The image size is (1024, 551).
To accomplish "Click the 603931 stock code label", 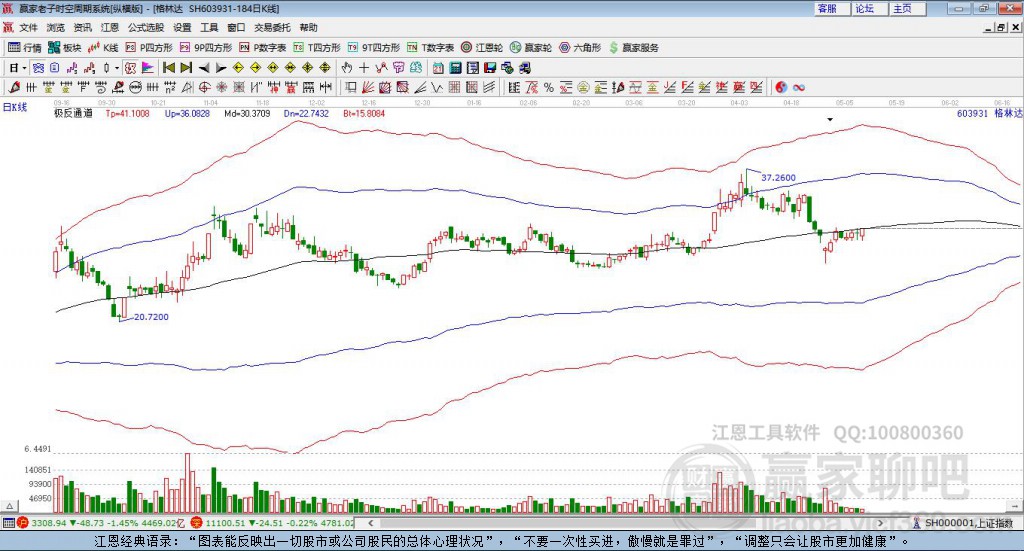I will (x=972, y=114).
